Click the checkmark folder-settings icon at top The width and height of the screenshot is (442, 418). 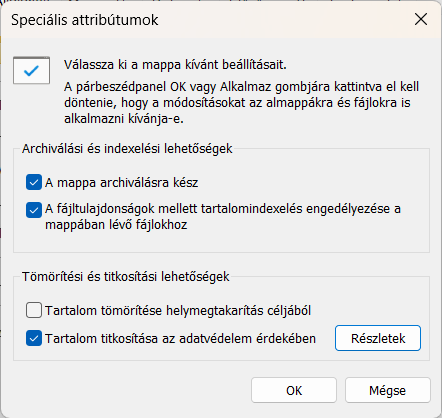(31, 70)
